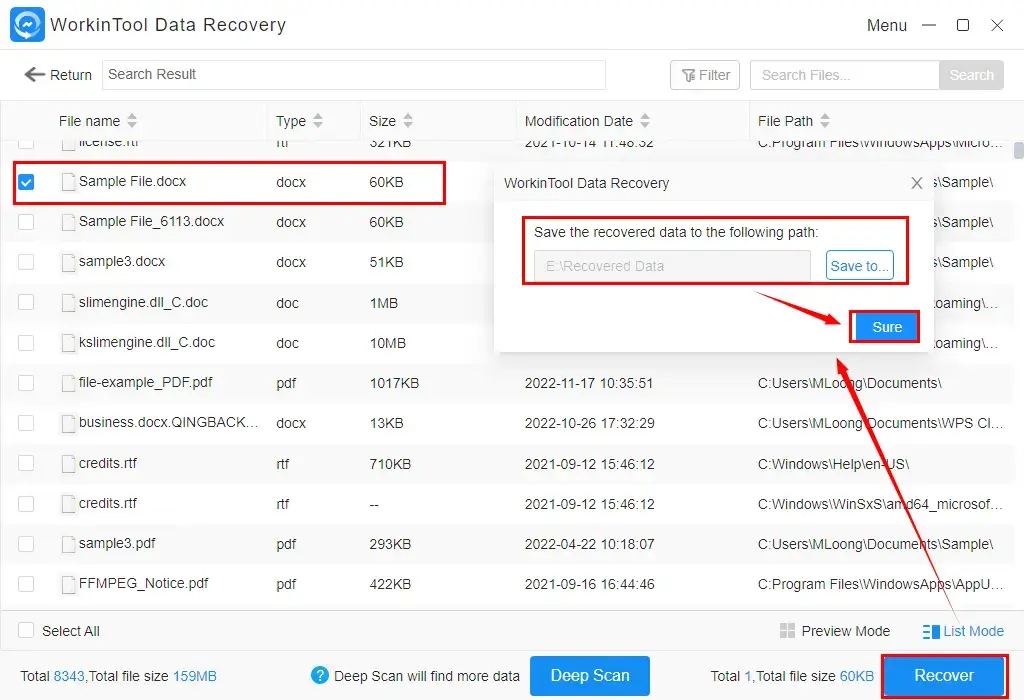Viewport: 1024px width, 700px height.
Task: Select the 771-row credits.rtf with -- size
Action: coord(108,503)
